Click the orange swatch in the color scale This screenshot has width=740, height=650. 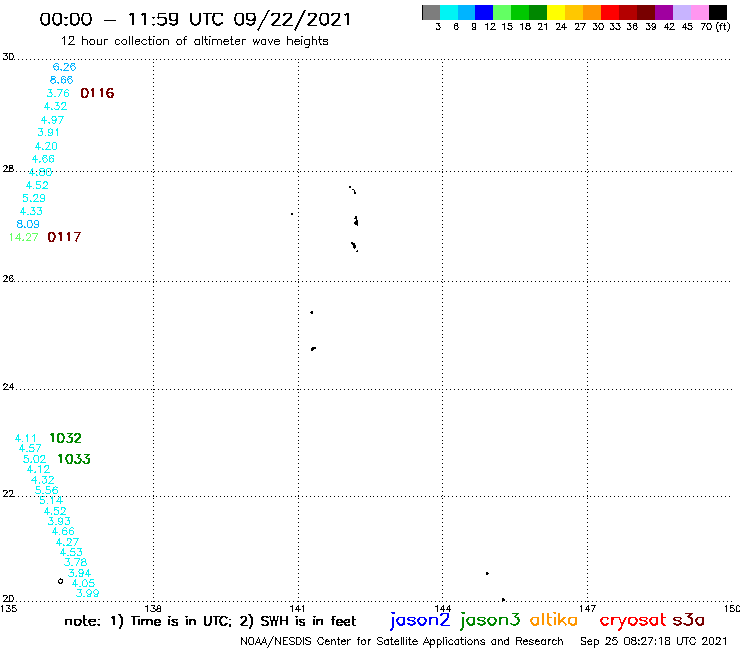(592, 12)
